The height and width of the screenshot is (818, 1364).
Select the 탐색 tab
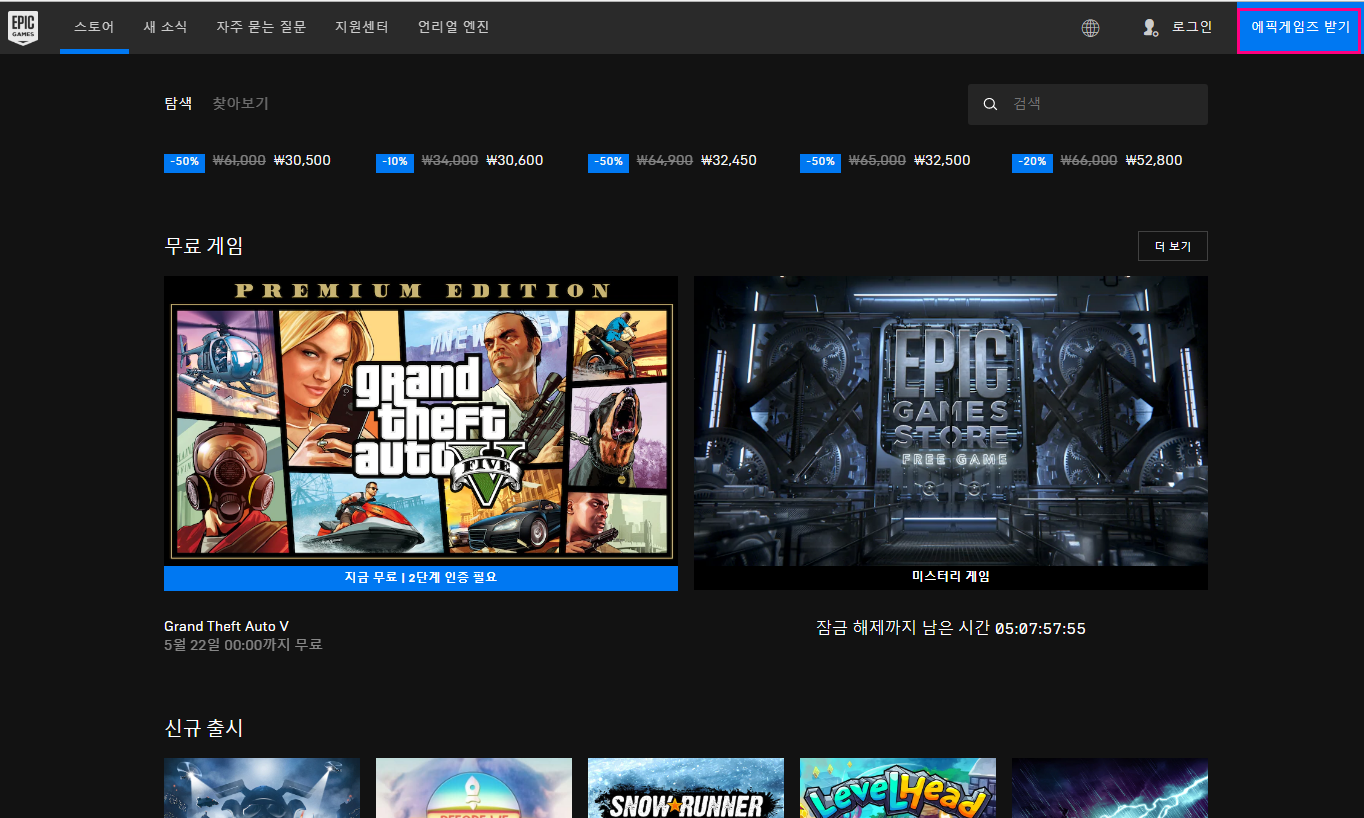(x=178, y=103)
